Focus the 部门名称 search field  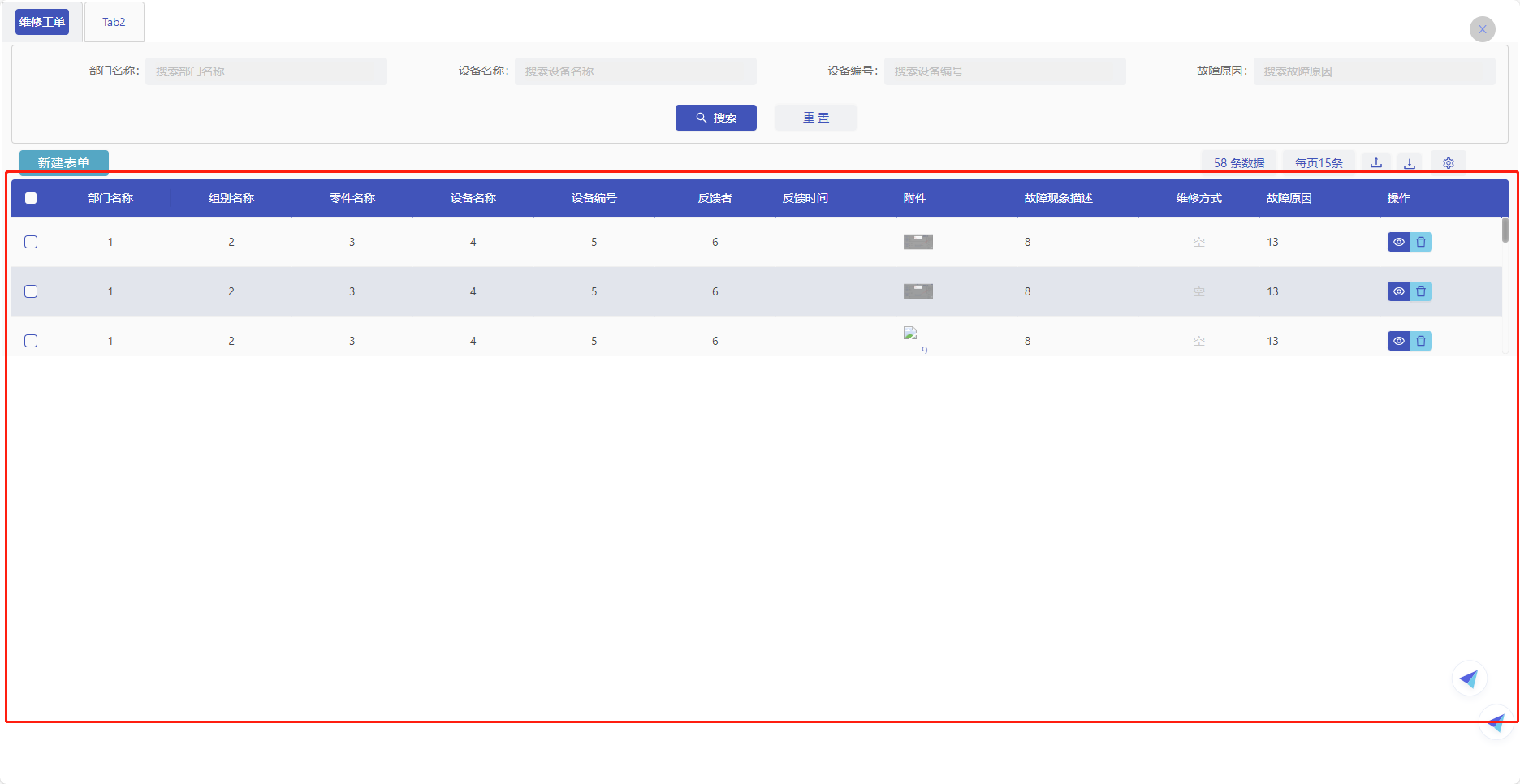click(266, 71)
